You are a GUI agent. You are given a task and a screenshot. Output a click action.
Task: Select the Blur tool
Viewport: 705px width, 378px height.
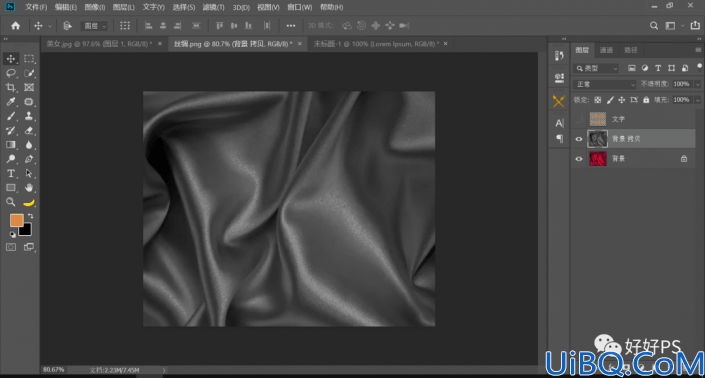(x=29, y=145)
